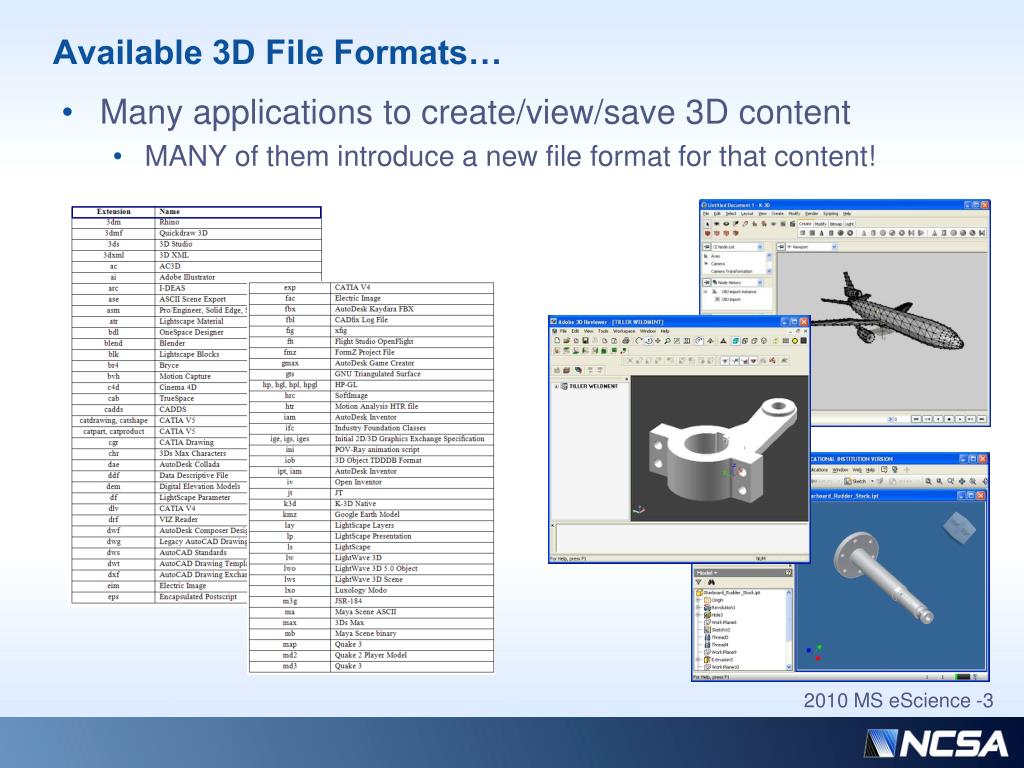Click pin button beside K-3D Node List
The image size is (1024, 768).
click(707, 247)
